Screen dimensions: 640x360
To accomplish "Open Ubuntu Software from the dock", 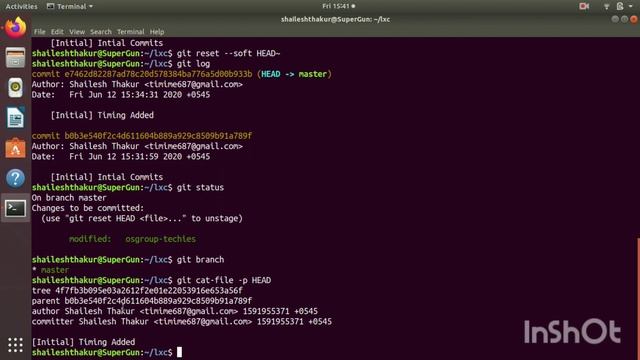I will pyautogui.click(x=16, y=148).
